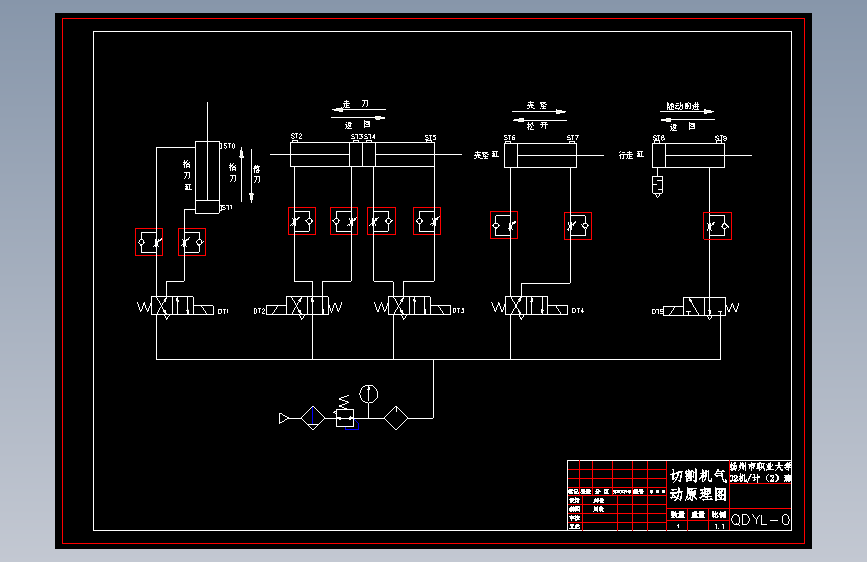Select the double-rod 走刀 cylinder body
The width and height of the screenshot is (867, 562).
[x=362, y=154]
